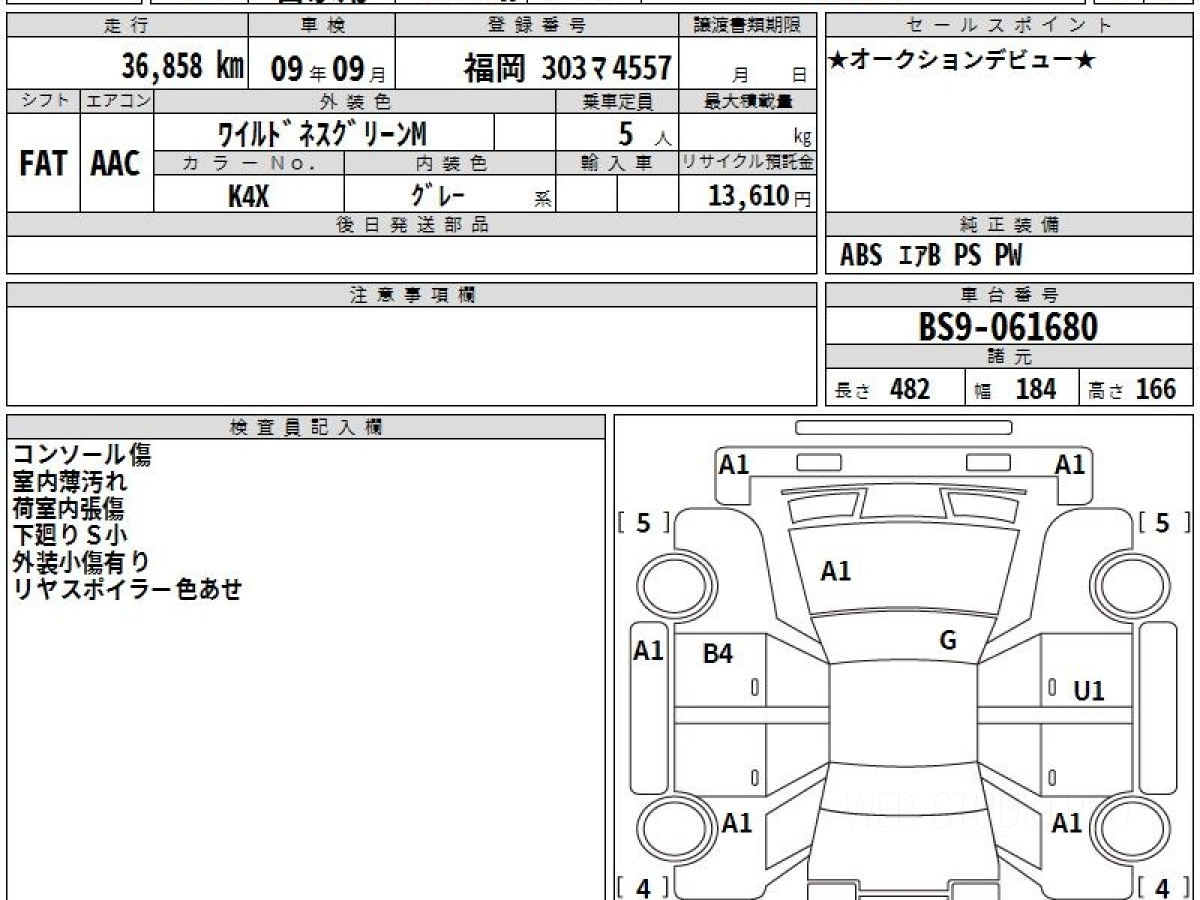The height and width of the screenshot is (900, 1200).
Task: Click the A1 mark on hood
Action: pyautogui.click(x=835, y=571)
